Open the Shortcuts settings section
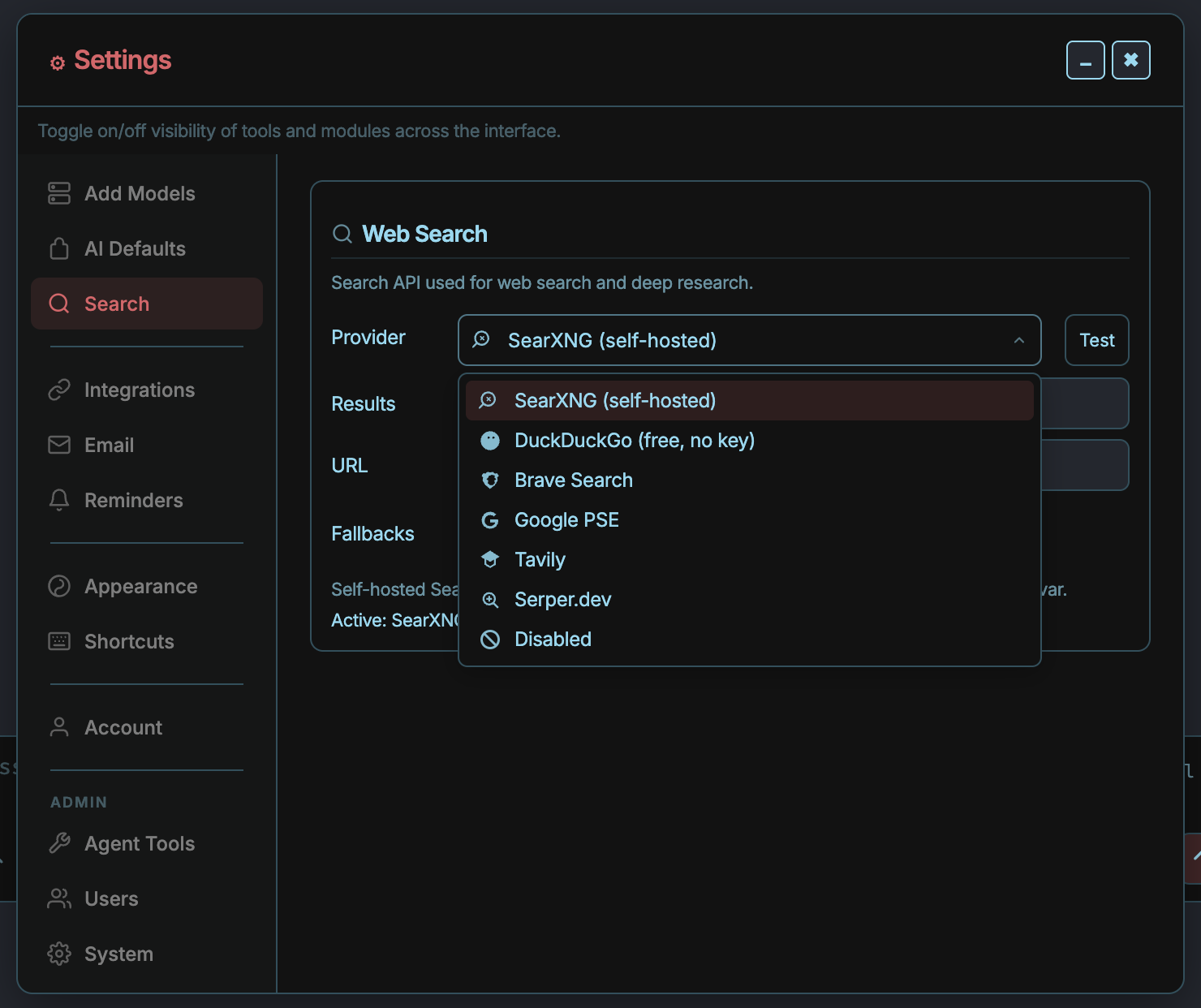Screen dimensions: 1201x1008 click(x=146, y=641)
